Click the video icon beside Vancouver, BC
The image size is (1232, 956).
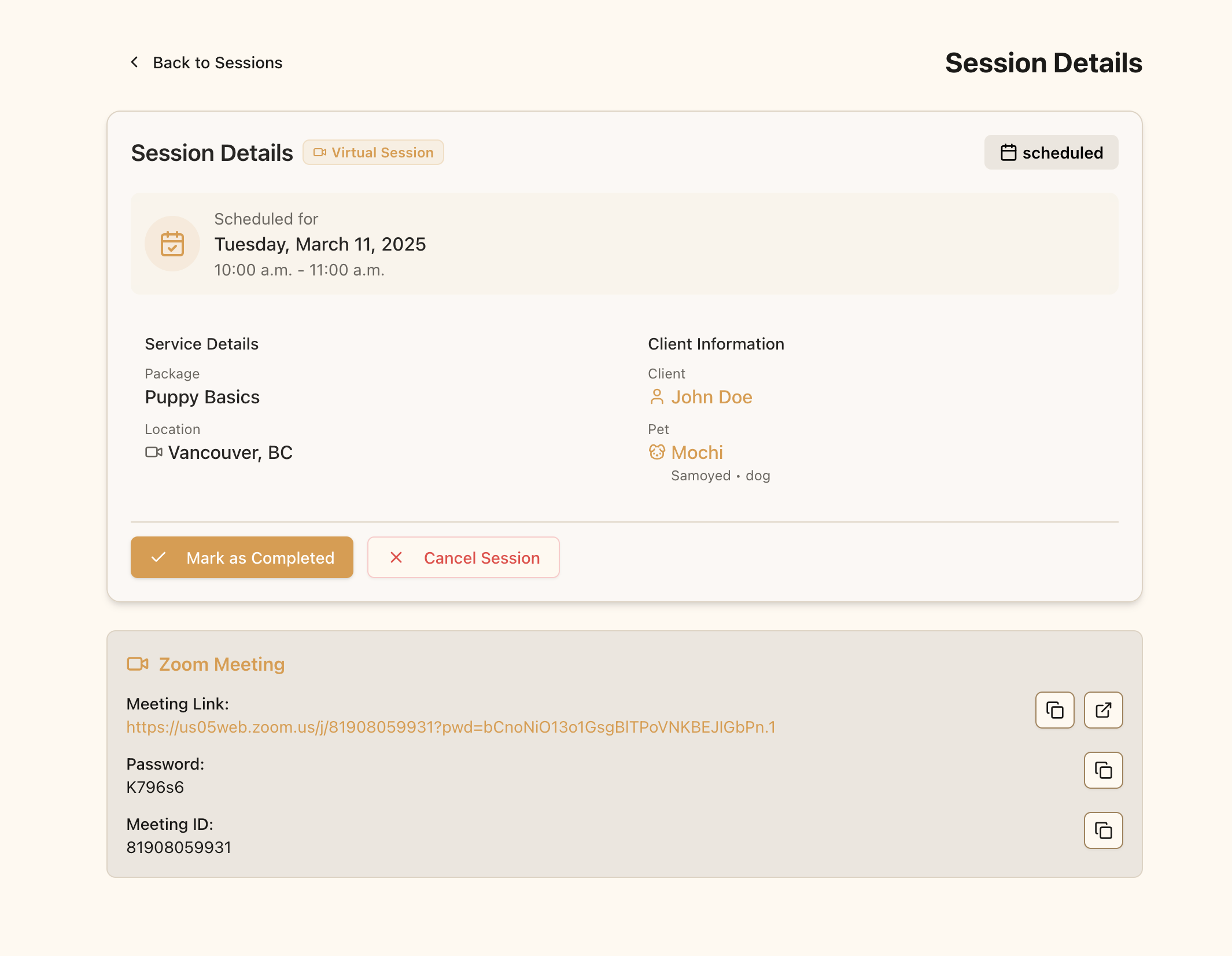(153, 452)
